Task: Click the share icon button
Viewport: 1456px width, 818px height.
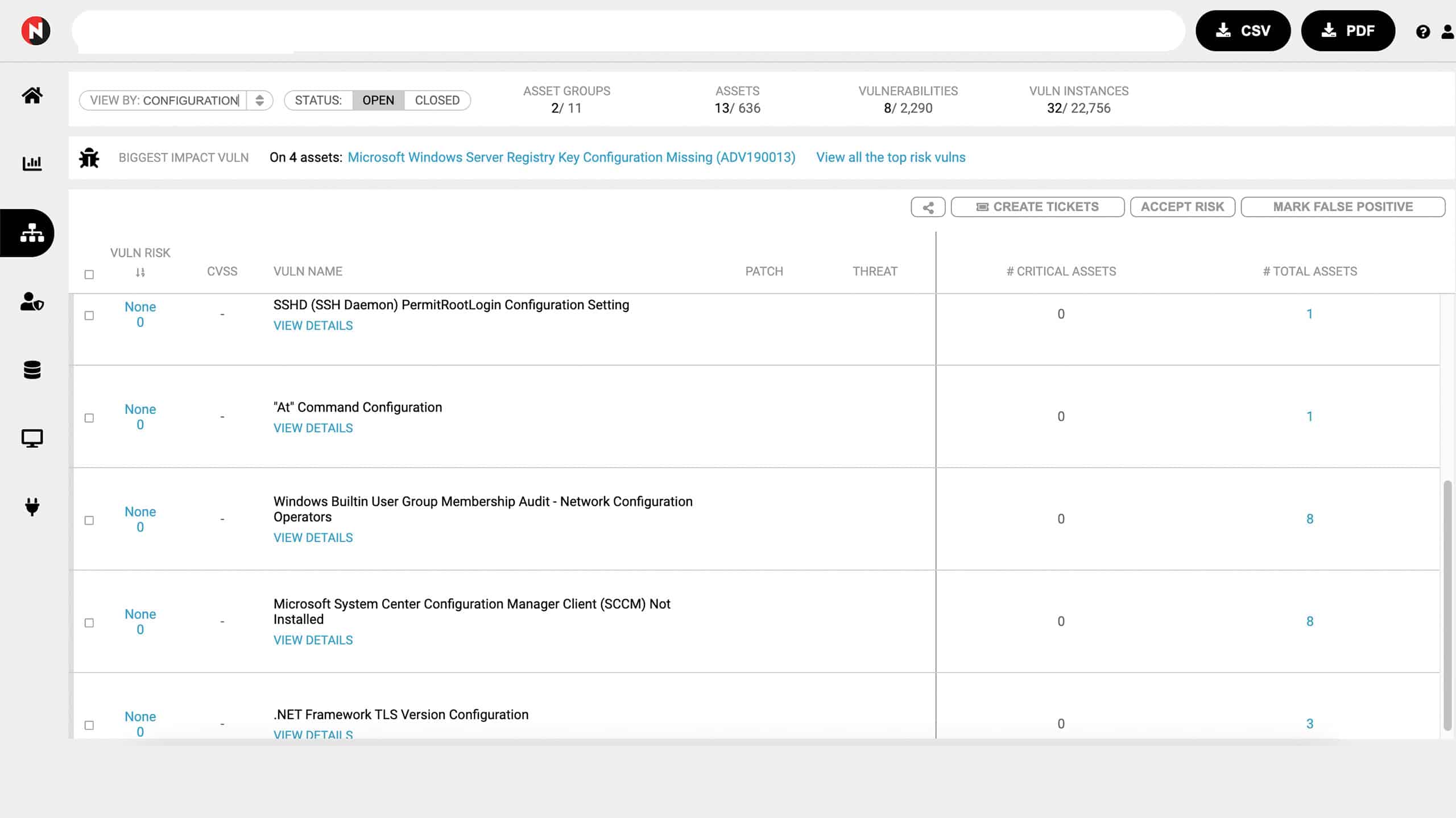Action: point(928,207)
